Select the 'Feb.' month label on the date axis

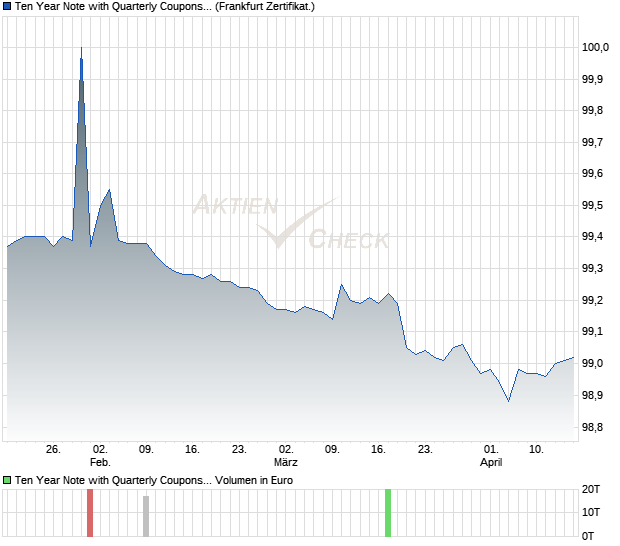pyautogui.click(x=99, y=462)
